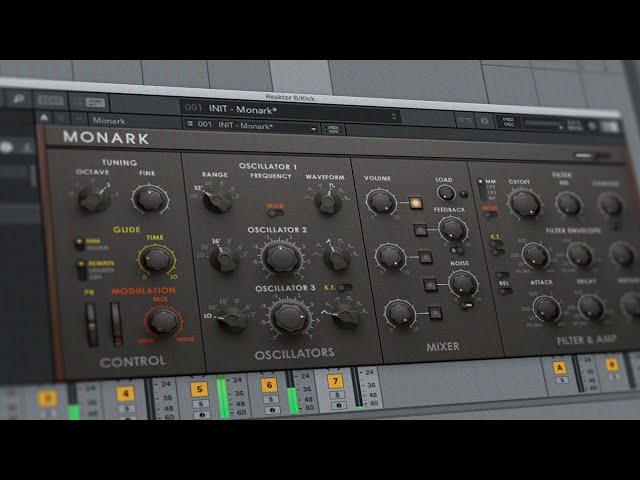Click the Filter CUTOFF knob
640x480 pixels.
click(x=524, y=204)
